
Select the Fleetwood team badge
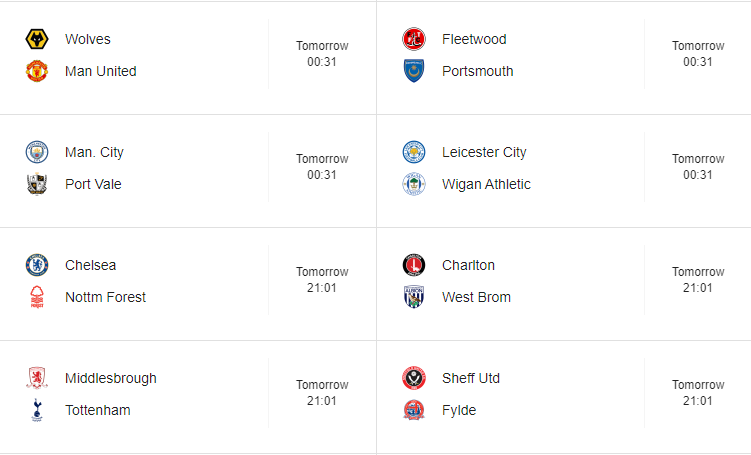click(414, 39)
